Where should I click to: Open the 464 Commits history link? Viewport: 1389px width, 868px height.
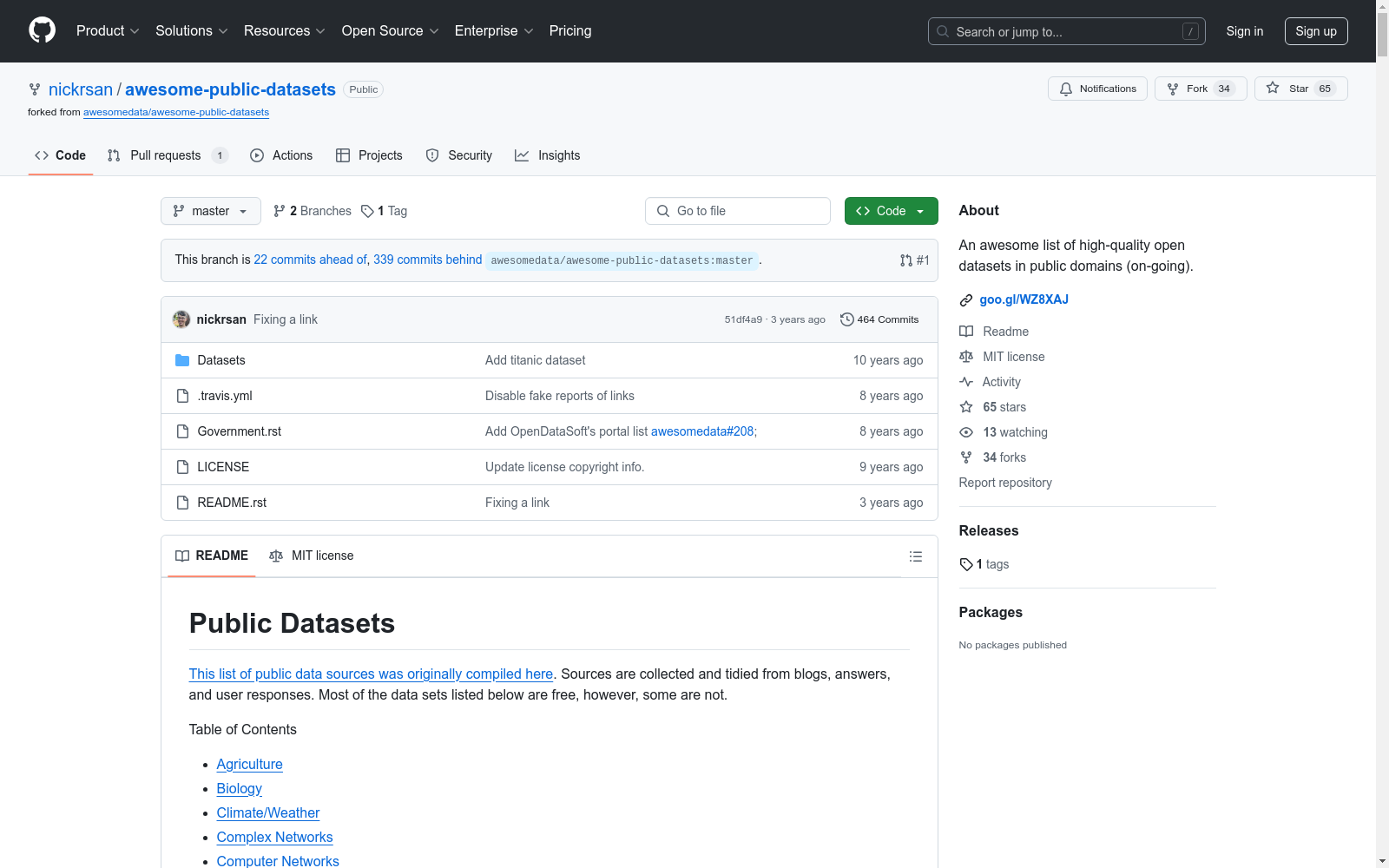[879, 319]
